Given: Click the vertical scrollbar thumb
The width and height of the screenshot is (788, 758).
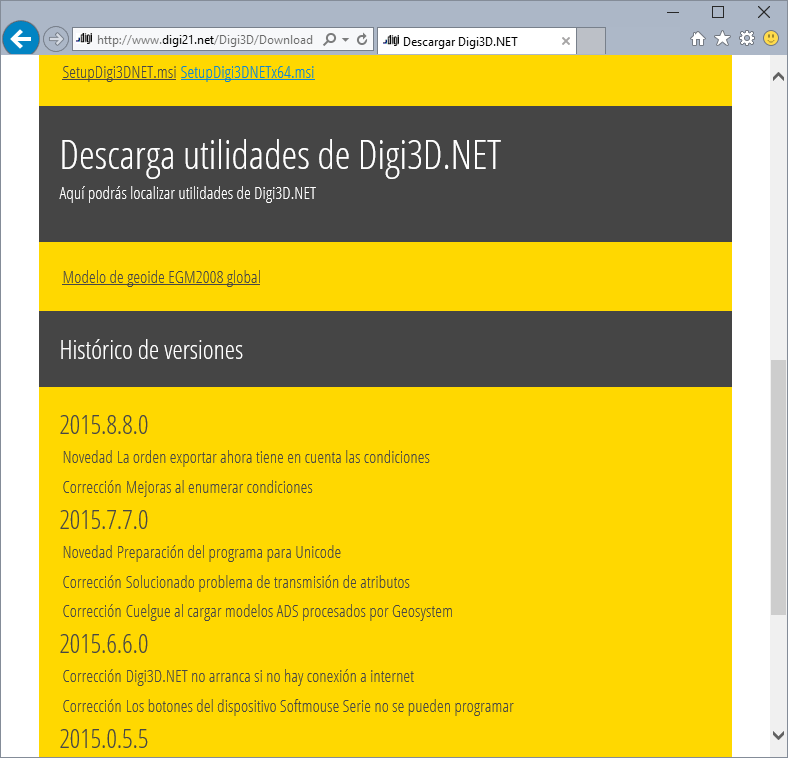Looking at the screenshot, I should (x=778, y=485).
